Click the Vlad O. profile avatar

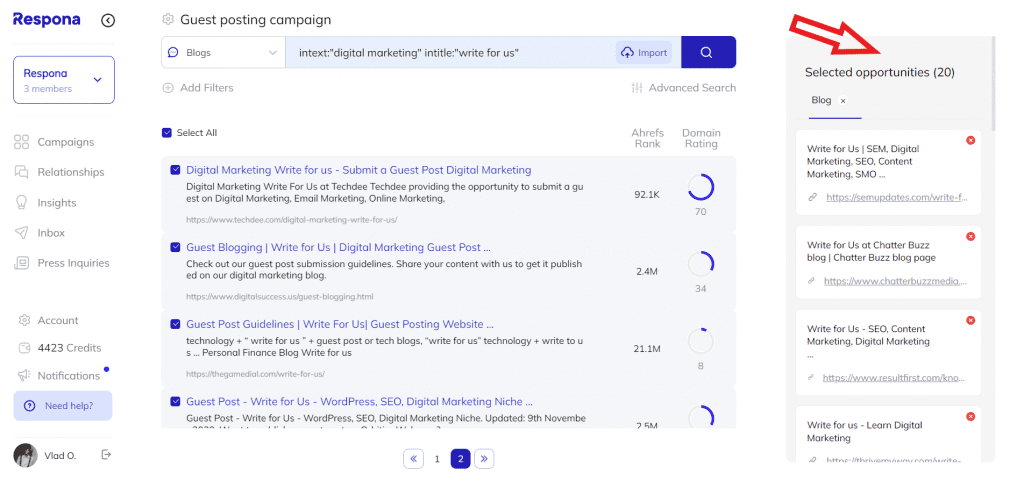coord(25,456)
